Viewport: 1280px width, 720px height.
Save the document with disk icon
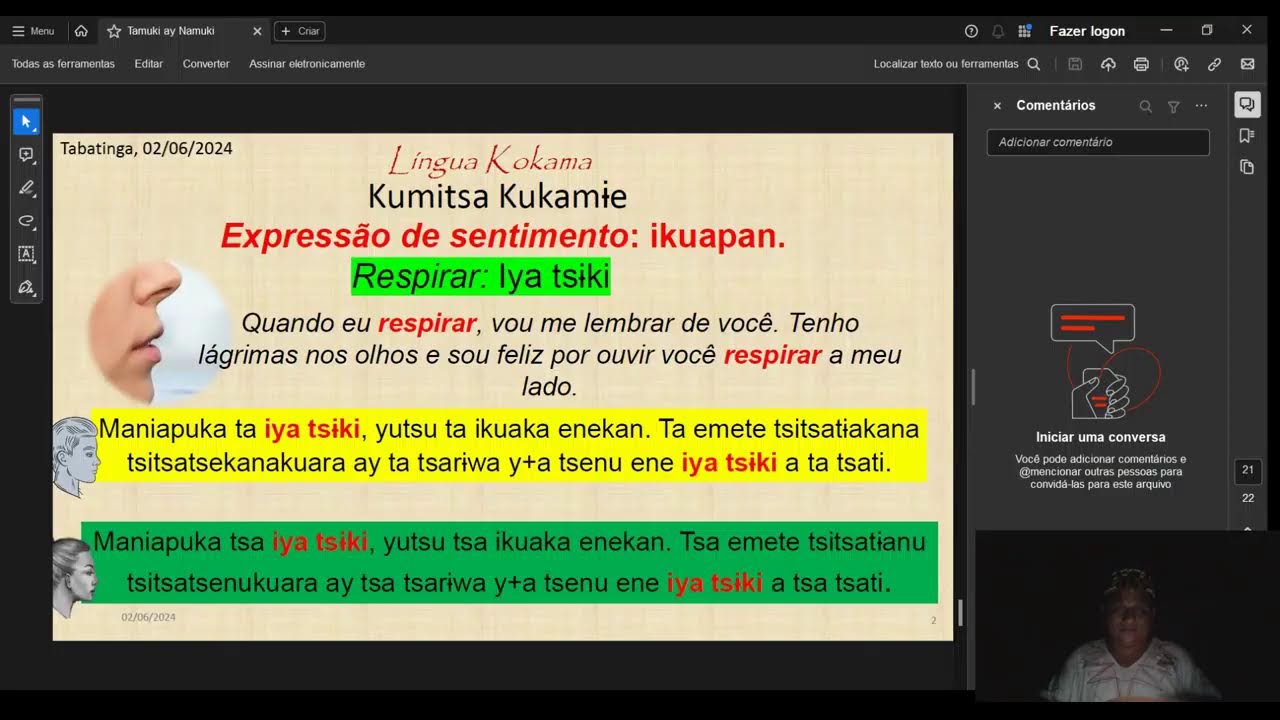pos(1075,64)
